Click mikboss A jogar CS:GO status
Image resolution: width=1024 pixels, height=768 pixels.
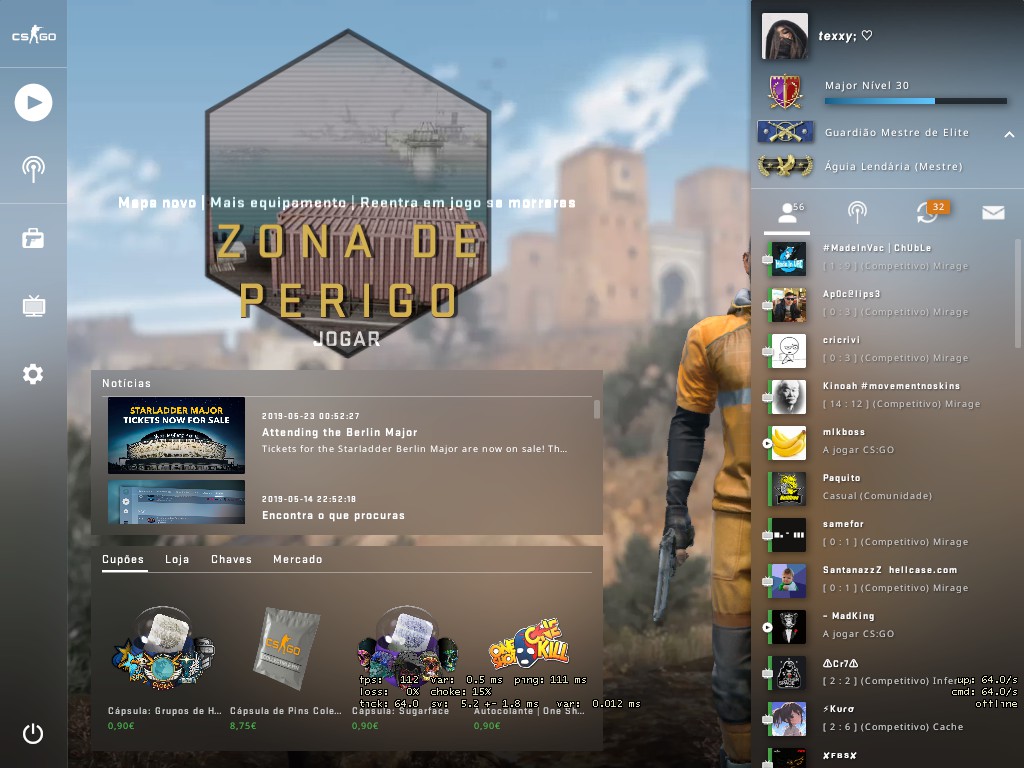858,449
